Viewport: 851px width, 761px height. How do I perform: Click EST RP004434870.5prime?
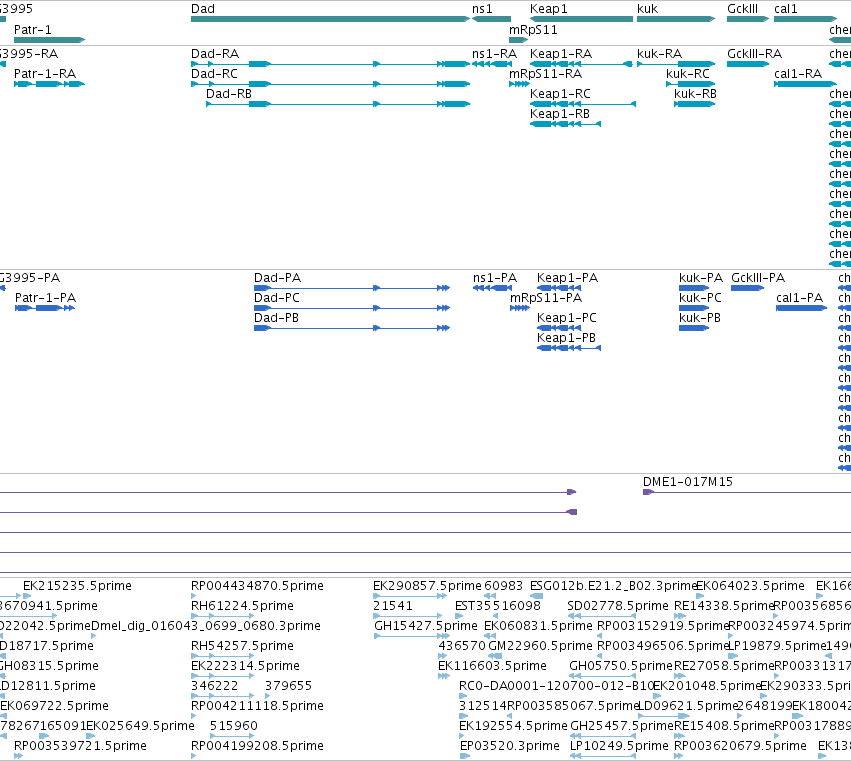click(257, 586)
